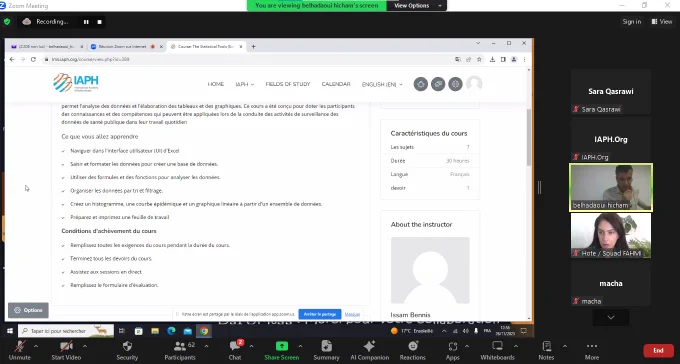Expand the arrow next to Chat
680x364 pixels.
251,346
